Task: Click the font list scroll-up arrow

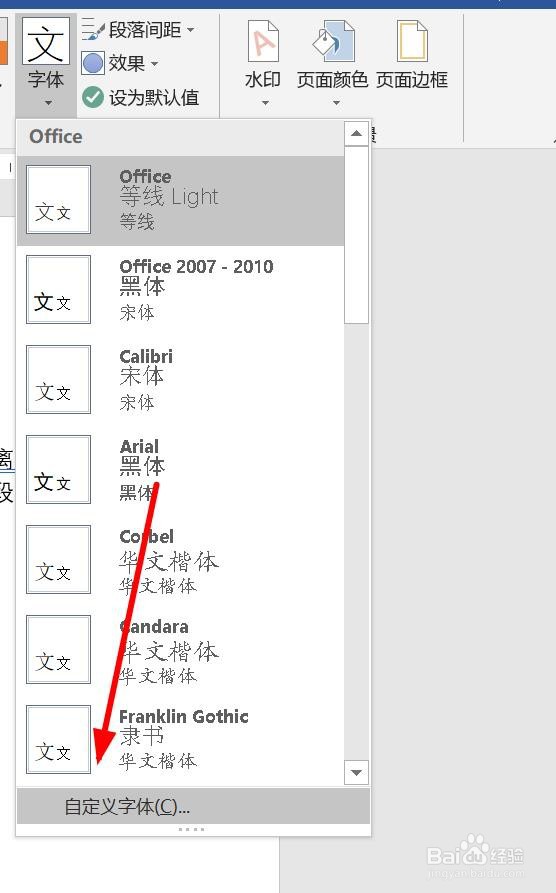Action: tap(357, 134)
